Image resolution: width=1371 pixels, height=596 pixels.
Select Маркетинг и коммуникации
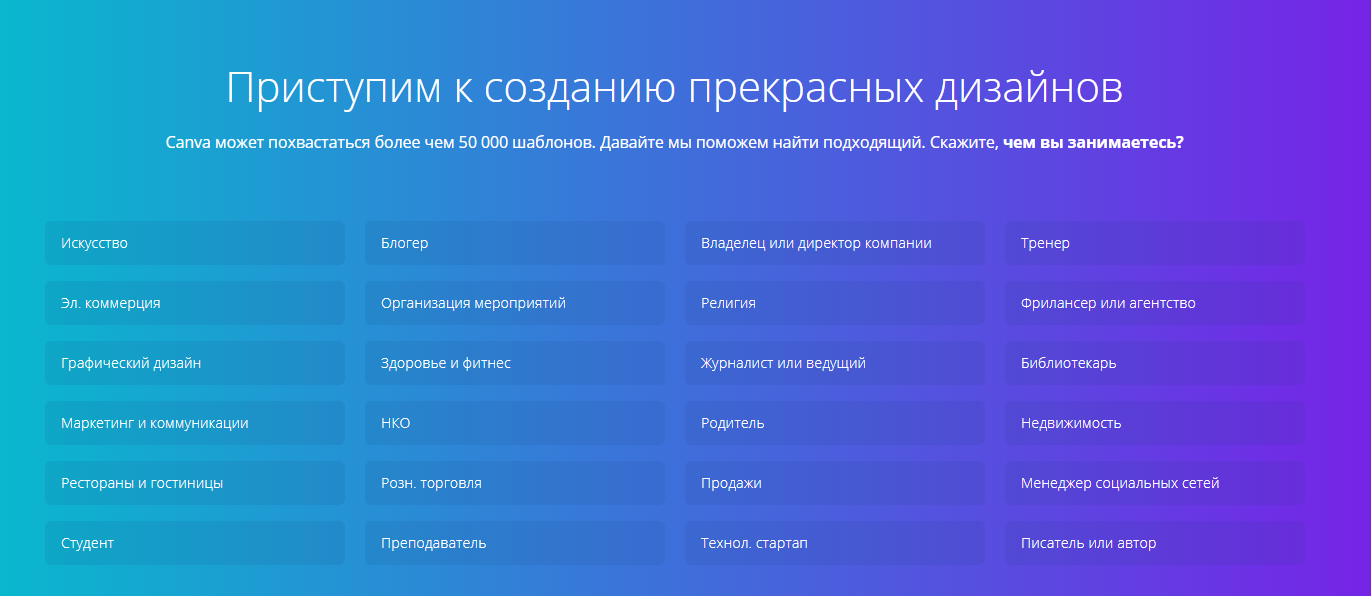pos(195,423)
